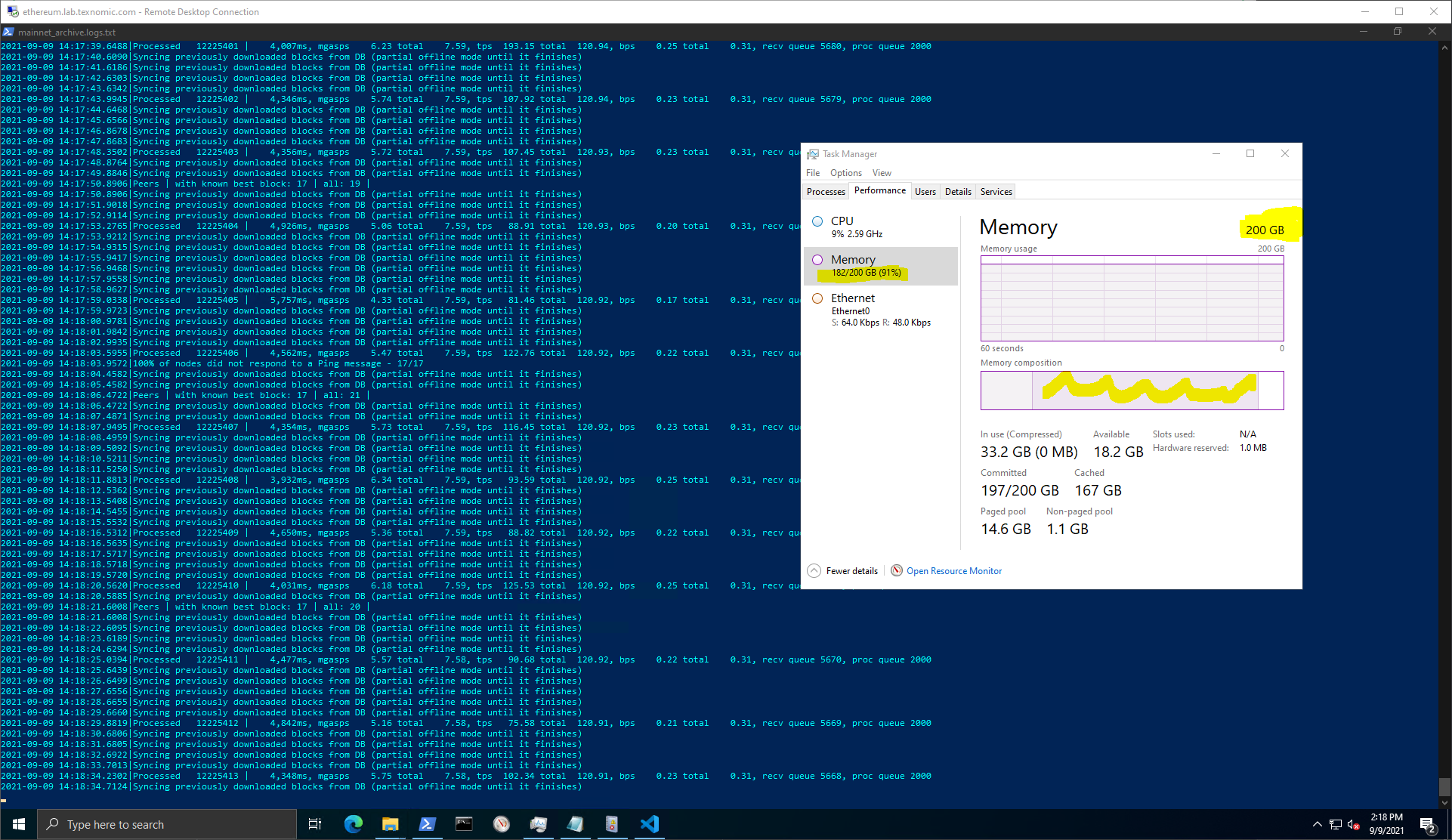
Task: Click the log line '100% of nodes did not respond'
Action: coord(212,363)
